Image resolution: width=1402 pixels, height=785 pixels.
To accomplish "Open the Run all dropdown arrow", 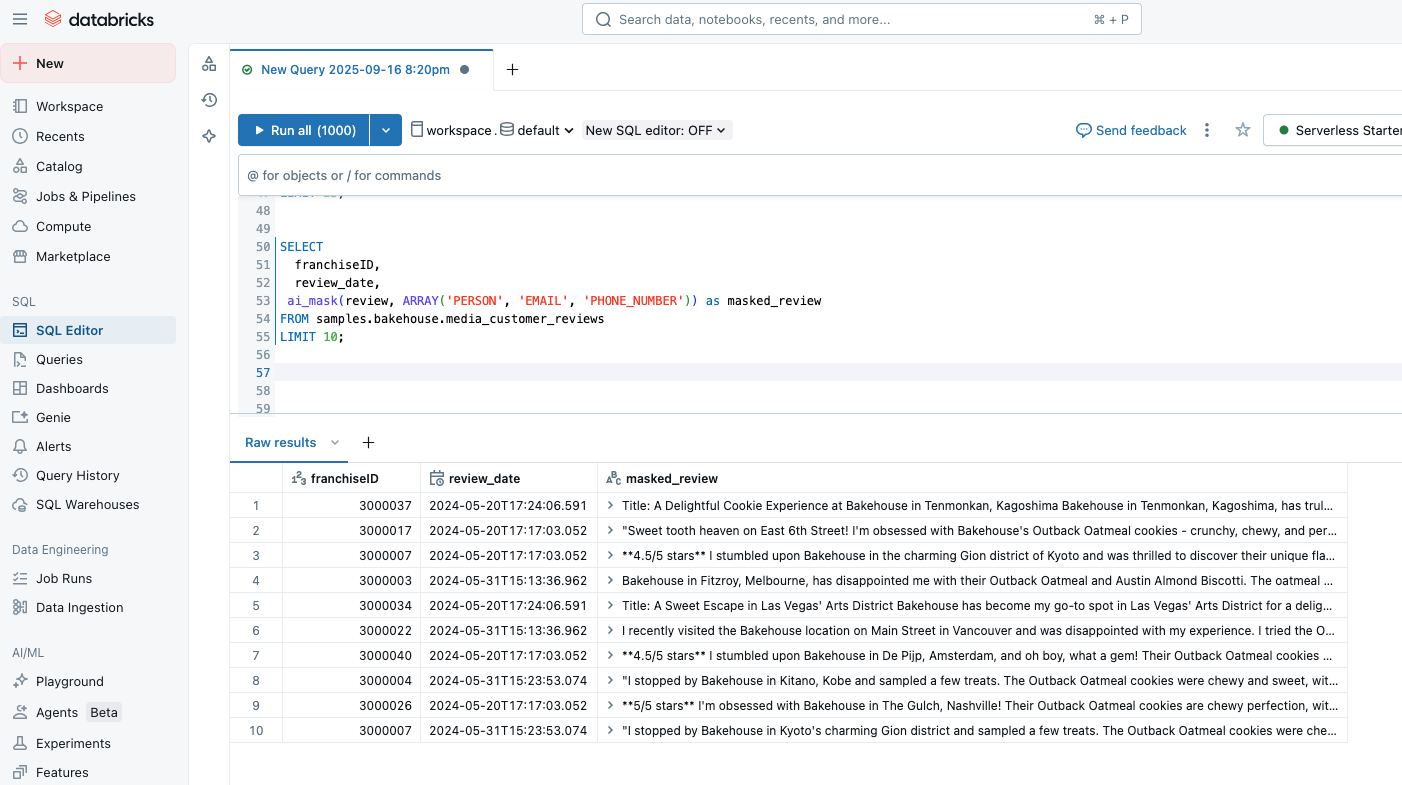I will 386,129.
